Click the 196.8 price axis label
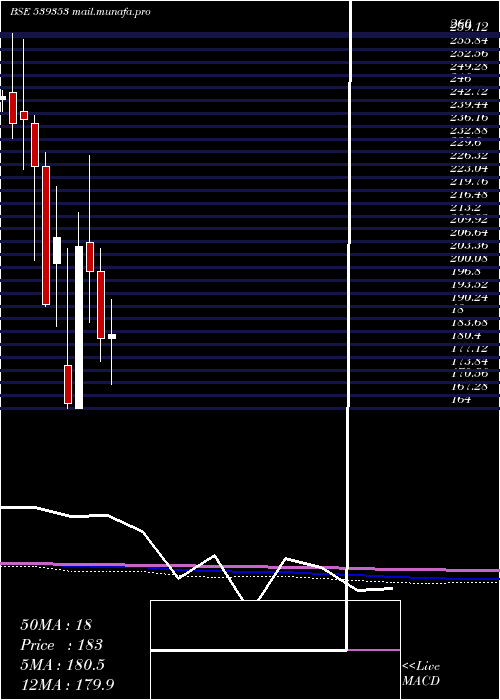500x700 pixels. pyautogui.click(x=465, y=271)
